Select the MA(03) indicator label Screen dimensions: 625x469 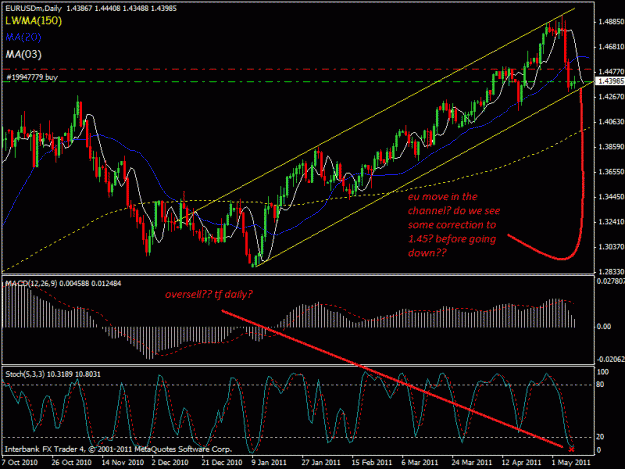(24, 54)
